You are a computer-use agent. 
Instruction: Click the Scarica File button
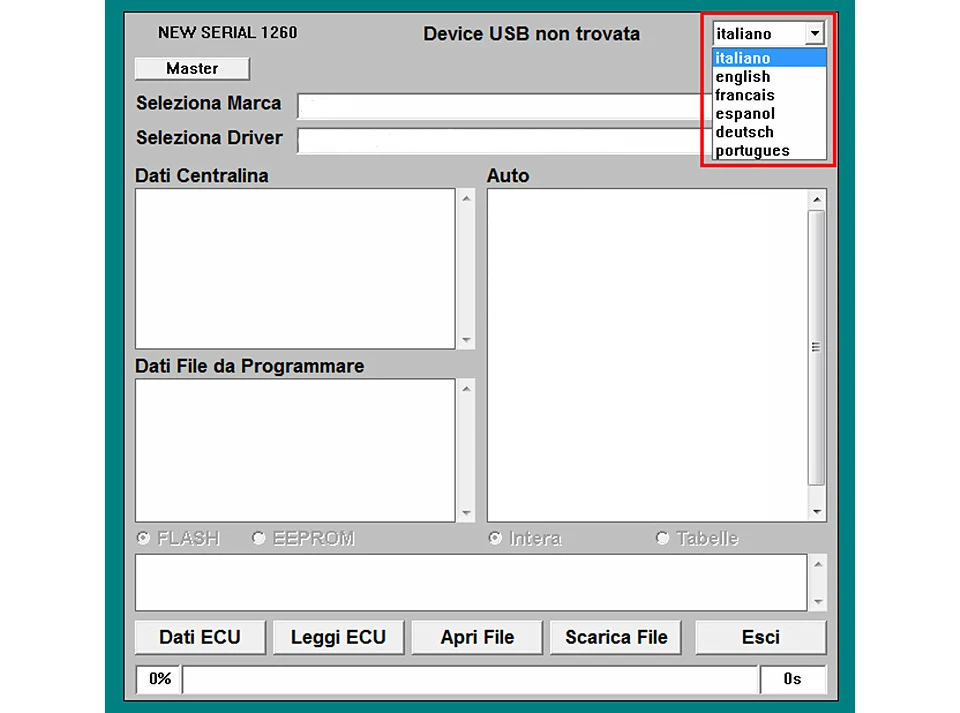pos(616,638)
